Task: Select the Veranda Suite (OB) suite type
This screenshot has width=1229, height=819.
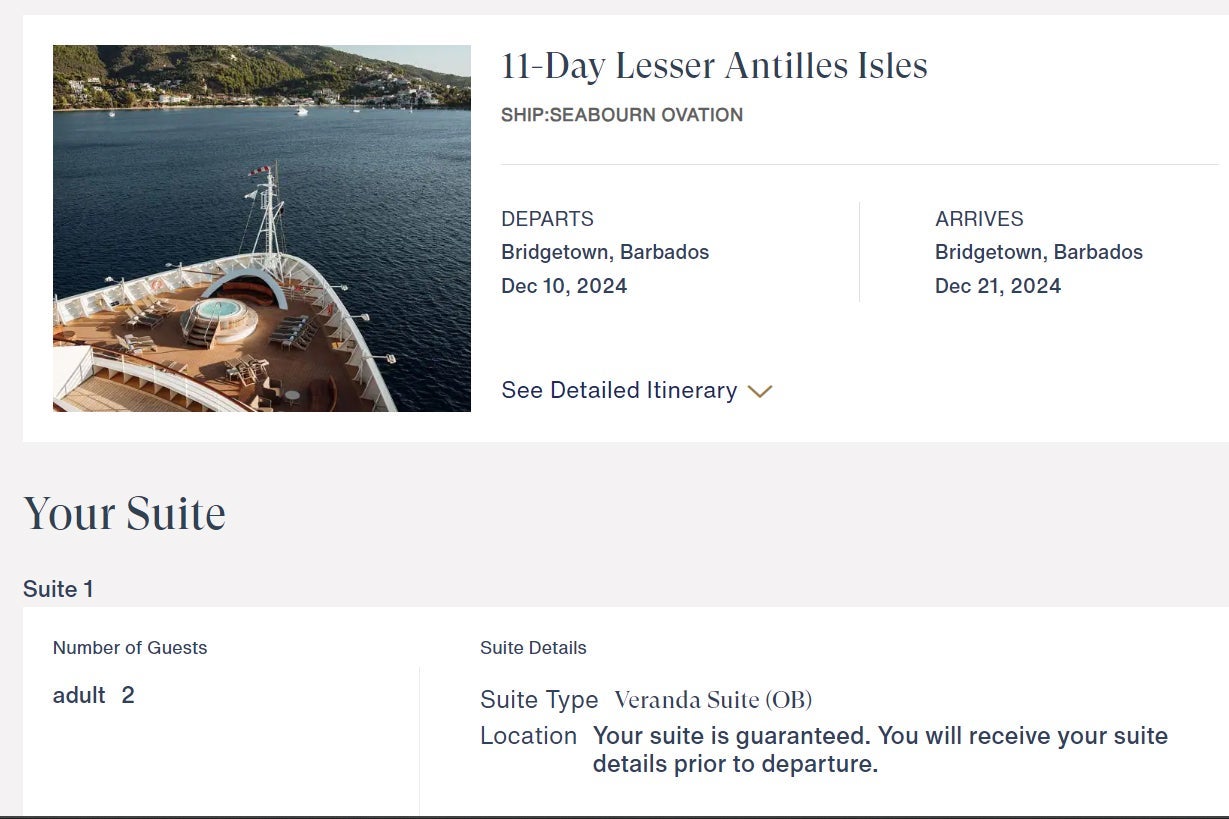Action: [712, 699]
